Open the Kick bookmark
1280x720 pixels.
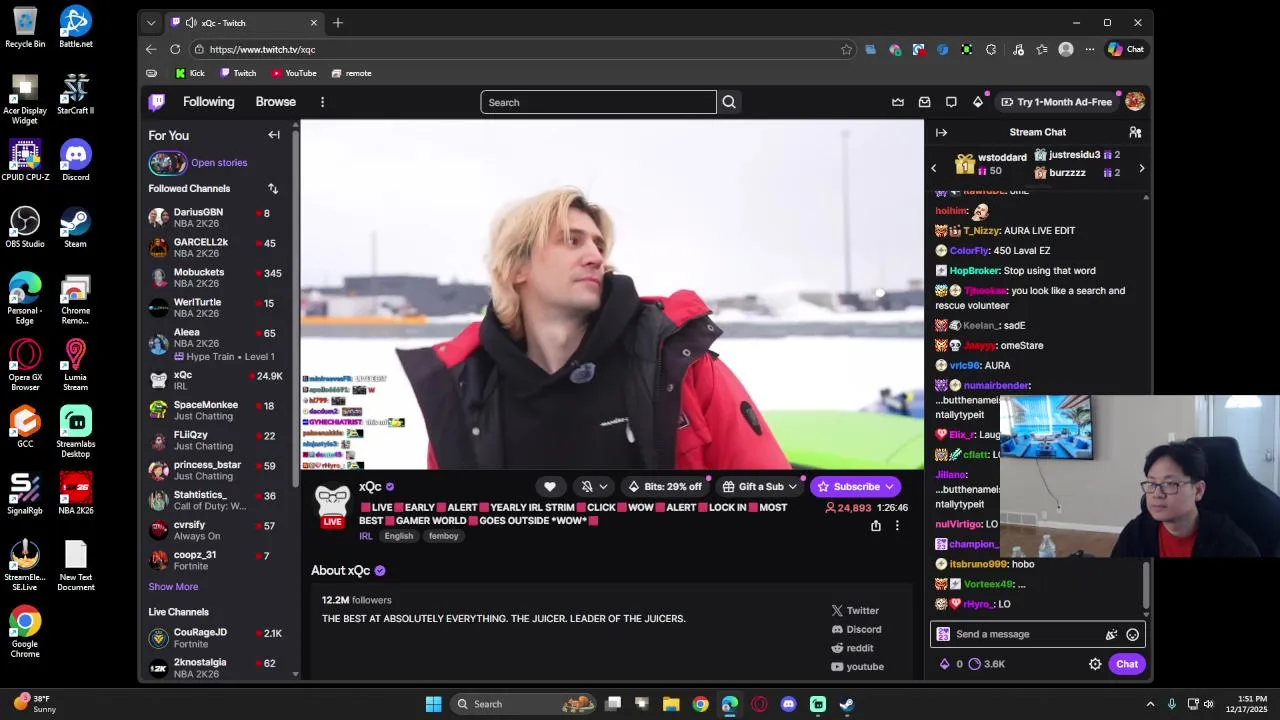click(x=189, y=73)
